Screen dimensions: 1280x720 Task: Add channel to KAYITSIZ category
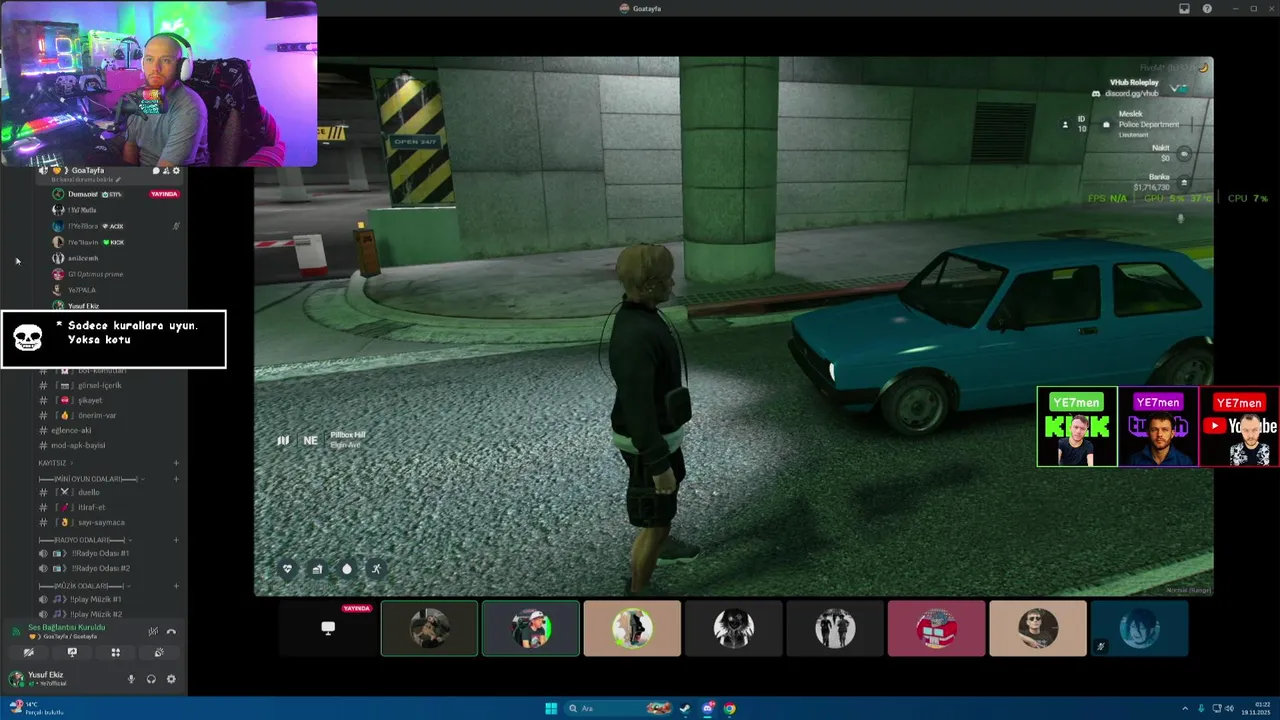coord(176,463)
